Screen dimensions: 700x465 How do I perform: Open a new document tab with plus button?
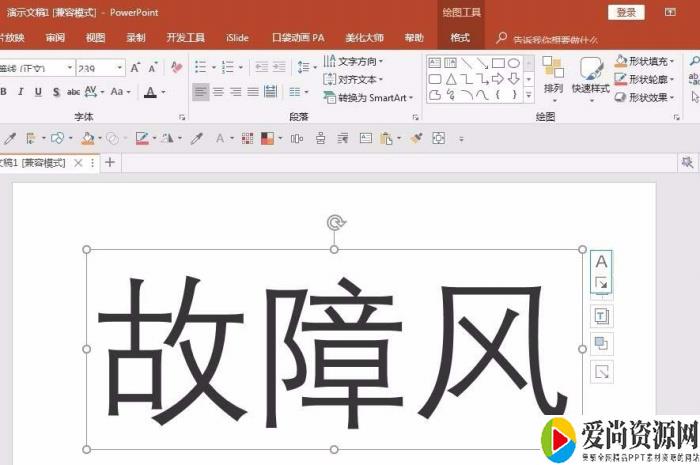coord(110,162)
